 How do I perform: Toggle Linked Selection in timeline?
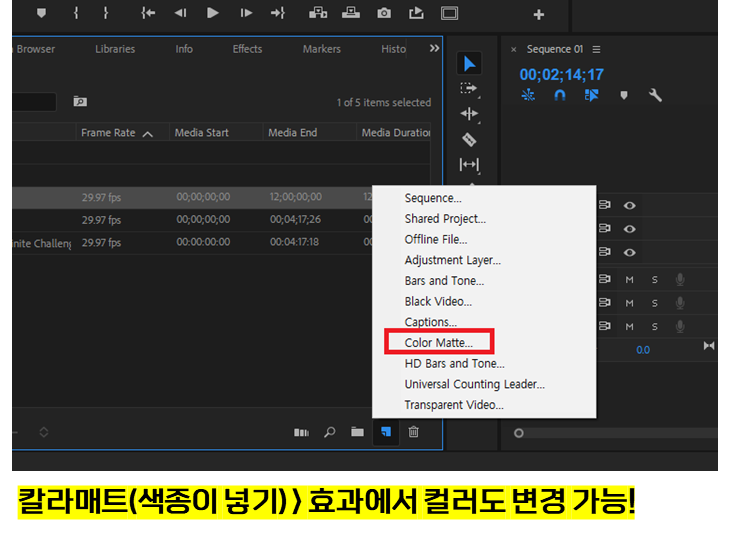point(591,95)
